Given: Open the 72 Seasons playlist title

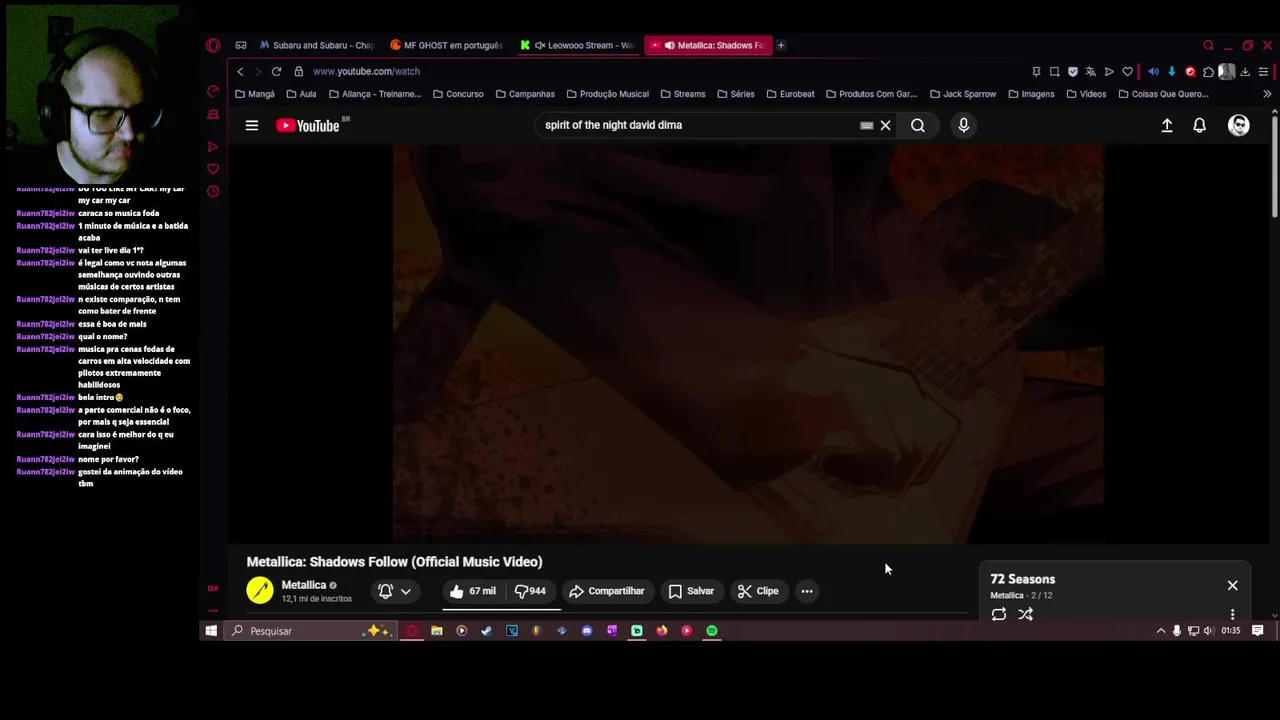Looking at the screenshot, I should [1022, 579].
